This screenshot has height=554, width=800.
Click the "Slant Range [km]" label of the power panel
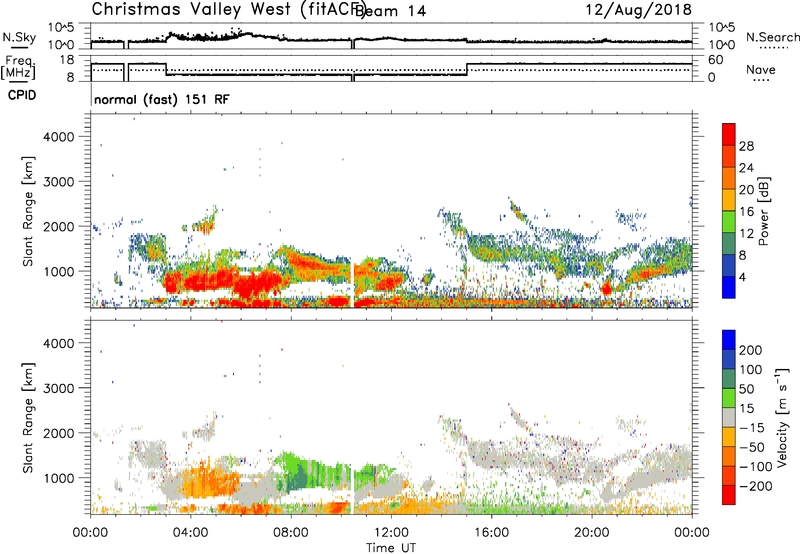28,211
